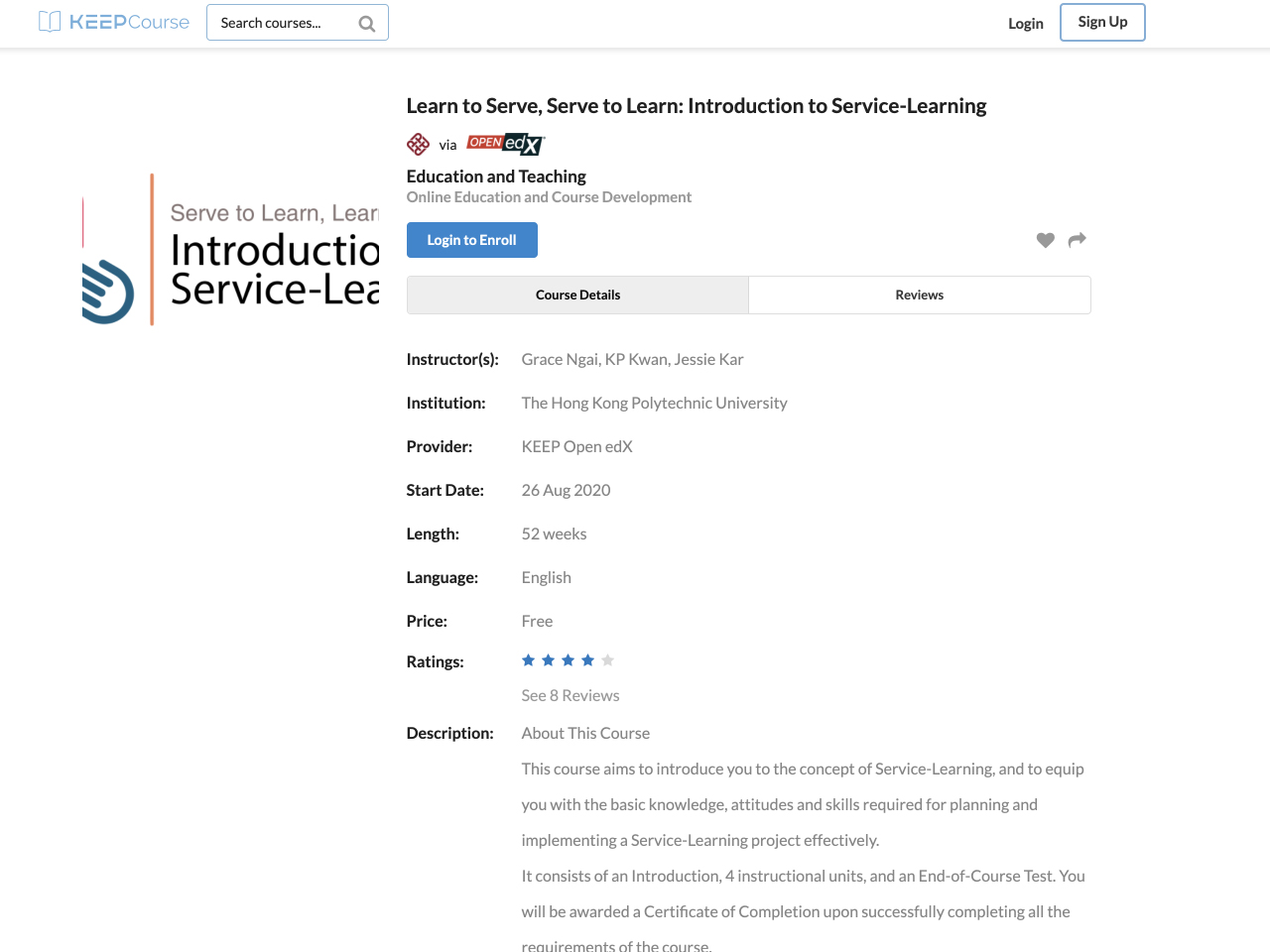Click the start date 26 Aug 2020
Image resolution: width=1270 pixels, height=952 pixels.
567,490
